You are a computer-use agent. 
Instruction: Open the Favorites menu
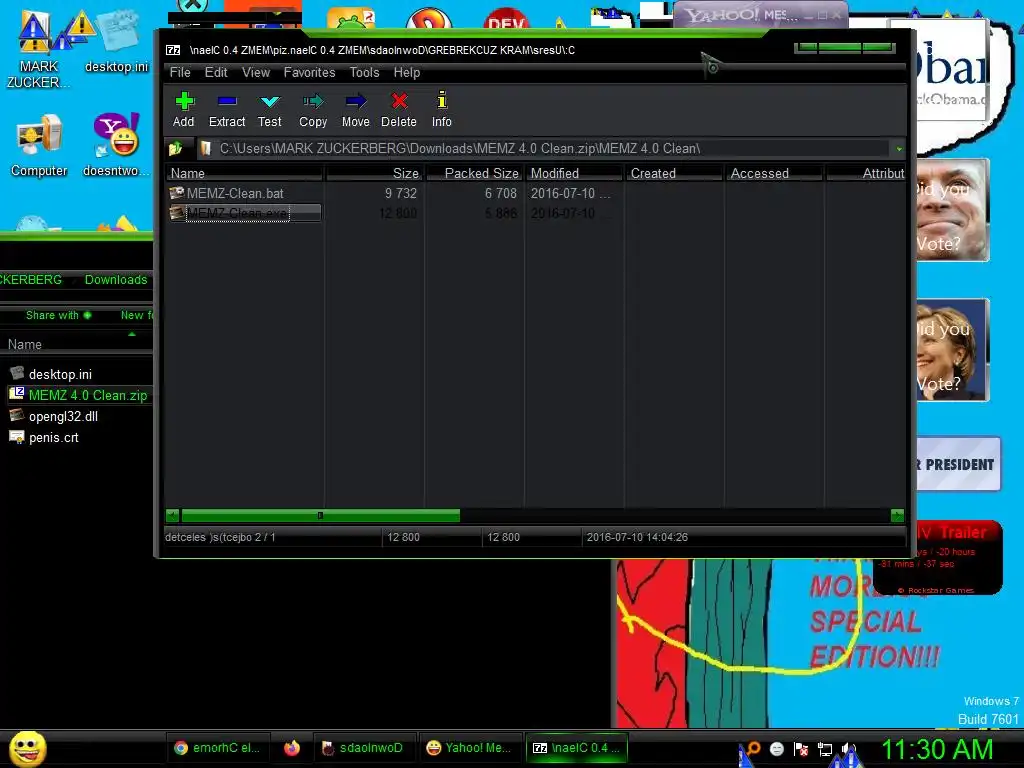point(310,72)
